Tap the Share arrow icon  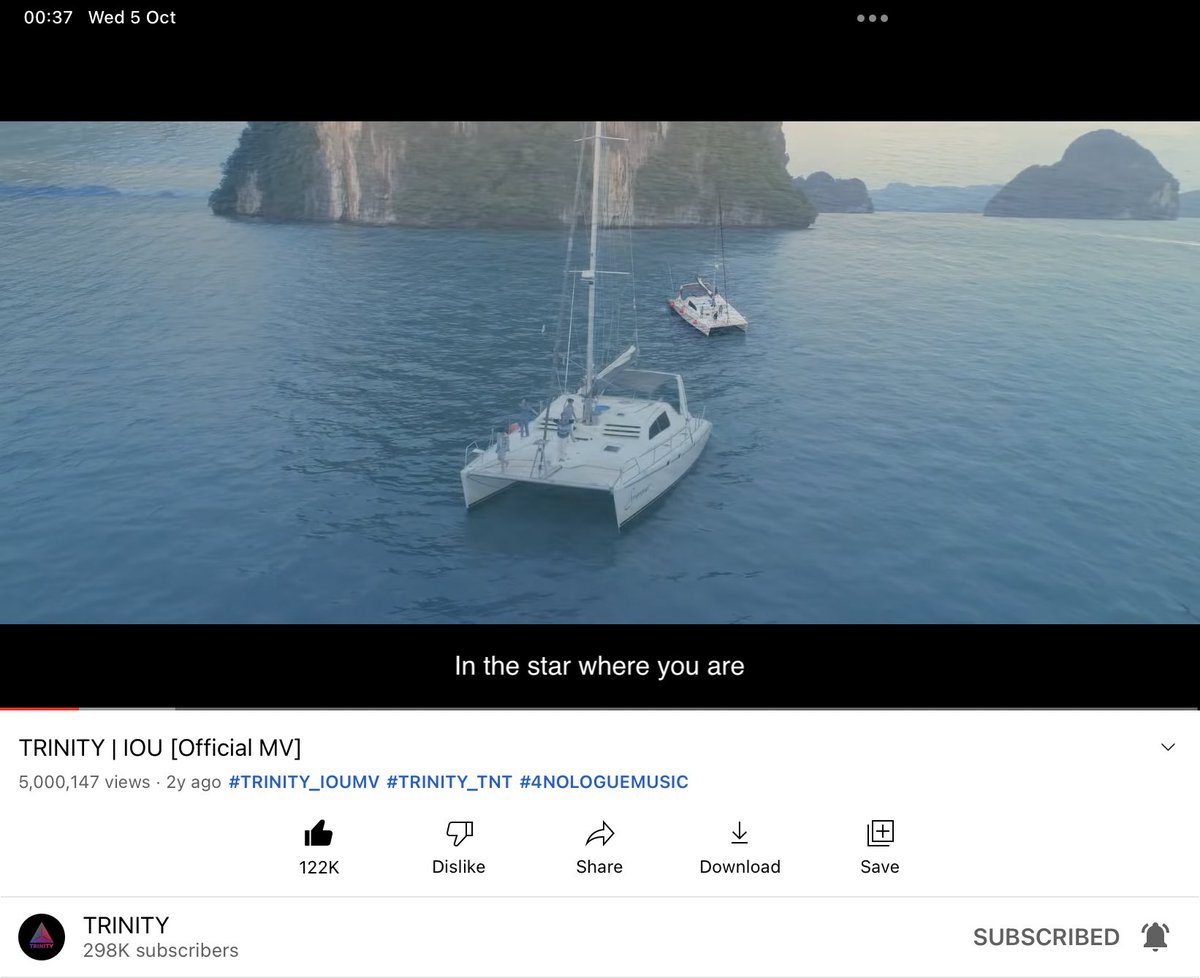[599, 833]
